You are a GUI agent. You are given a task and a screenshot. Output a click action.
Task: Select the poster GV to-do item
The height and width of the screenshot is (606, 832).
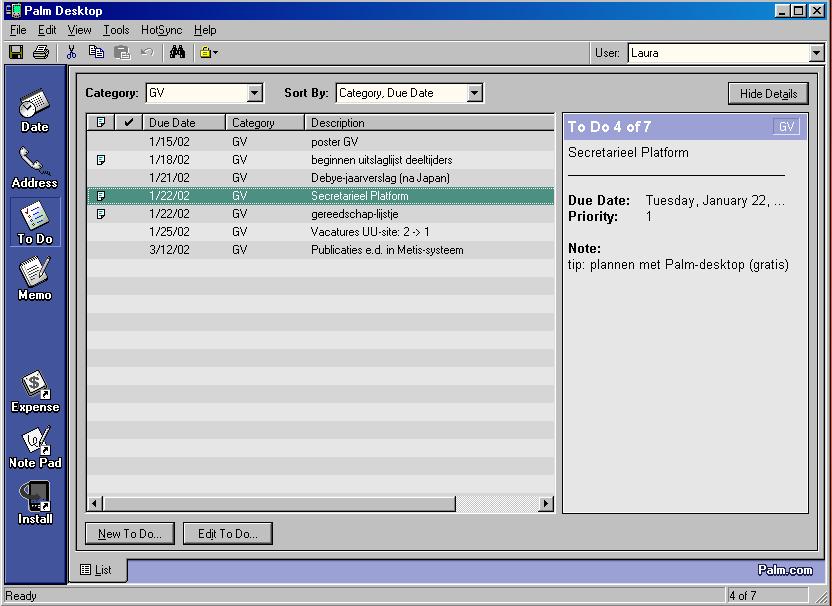(x=320, y=142)
